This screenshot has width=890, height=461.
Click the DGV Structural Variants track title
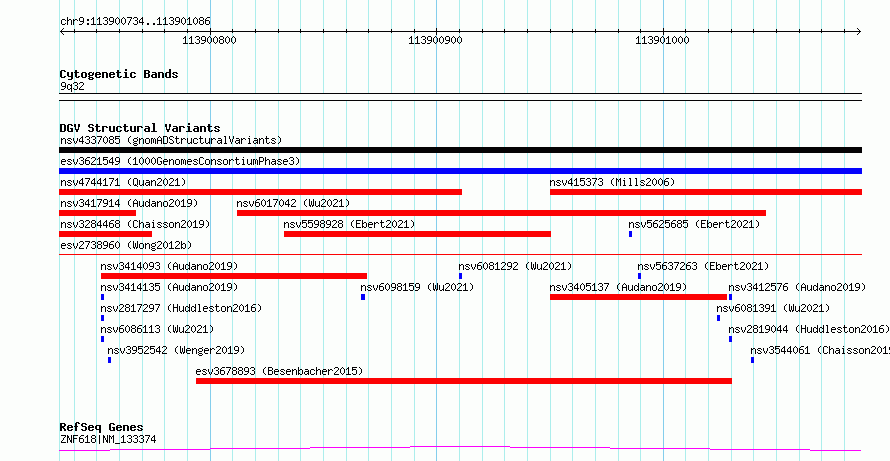(x=140, y=128)
